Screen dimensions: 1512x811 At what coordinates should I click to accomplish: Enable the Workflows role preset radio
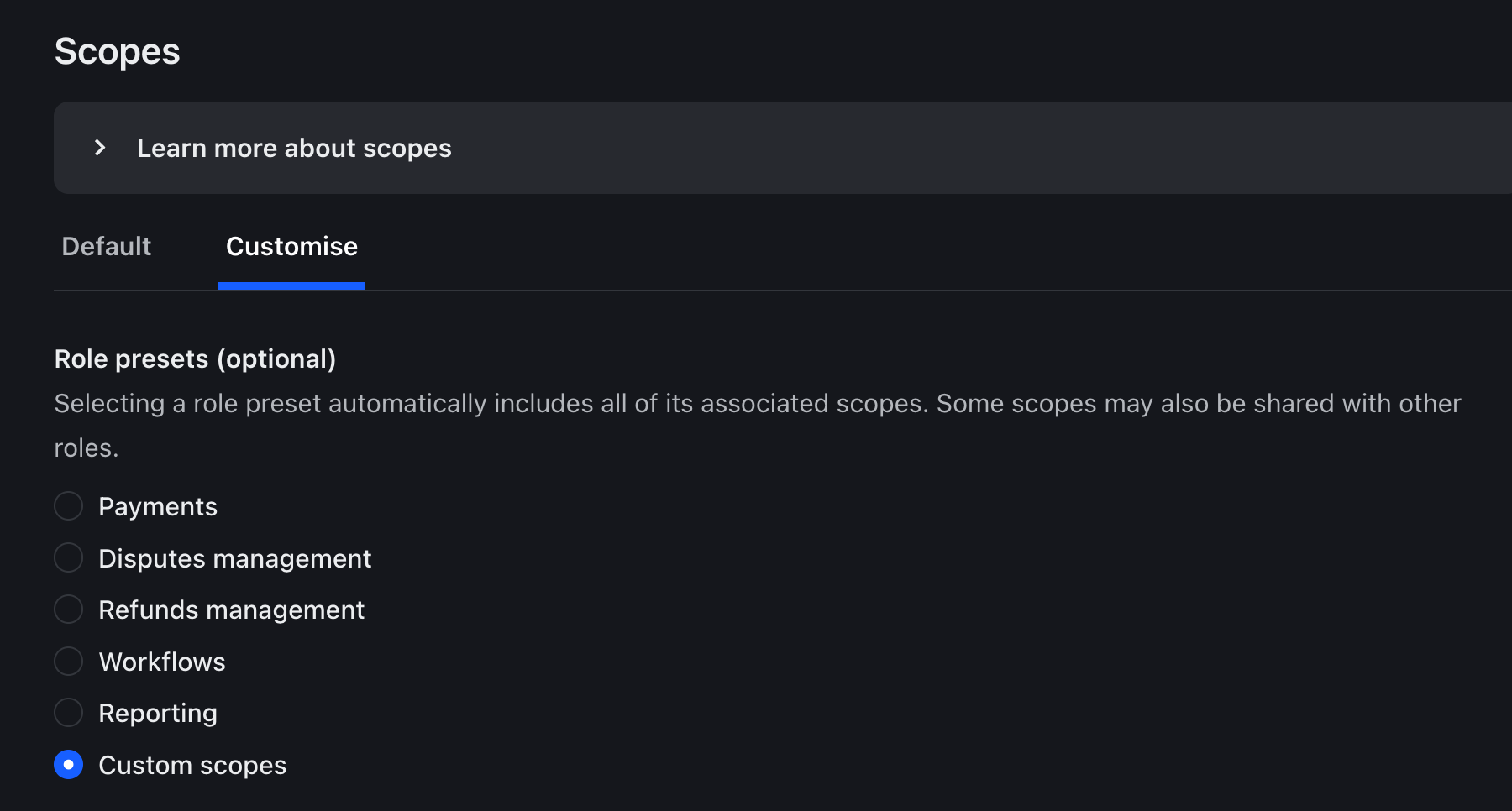[69, 662]
